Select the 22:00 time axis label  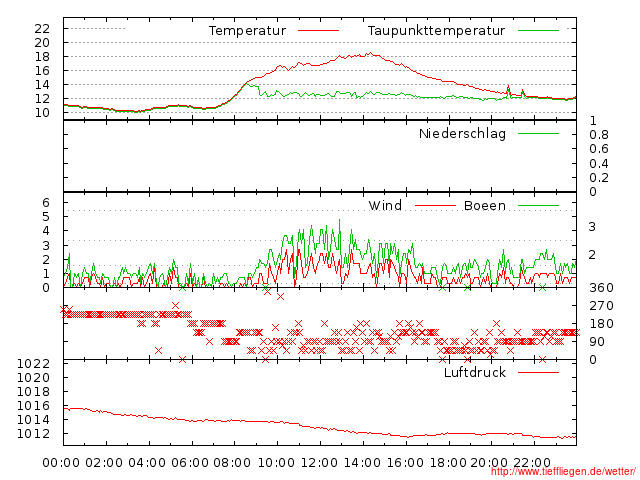point(532,463)
